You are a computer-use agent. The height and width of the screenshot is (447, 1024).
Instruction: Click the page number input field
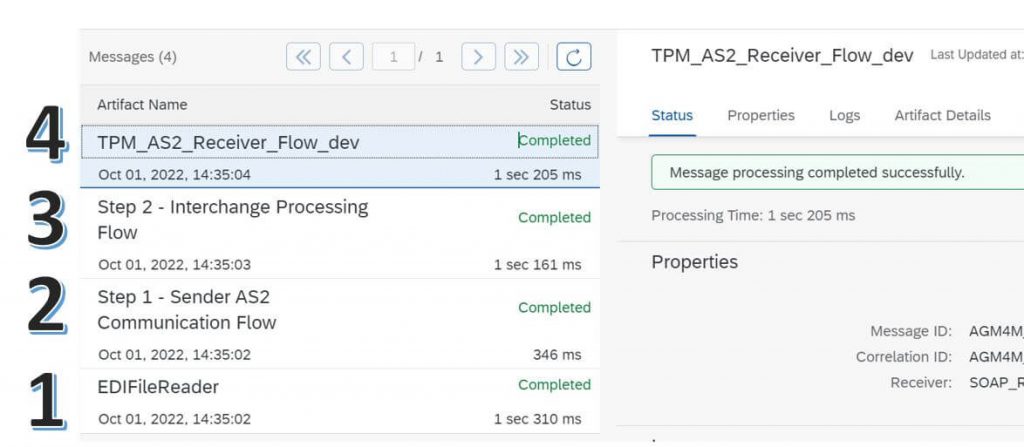coord(393,57)
